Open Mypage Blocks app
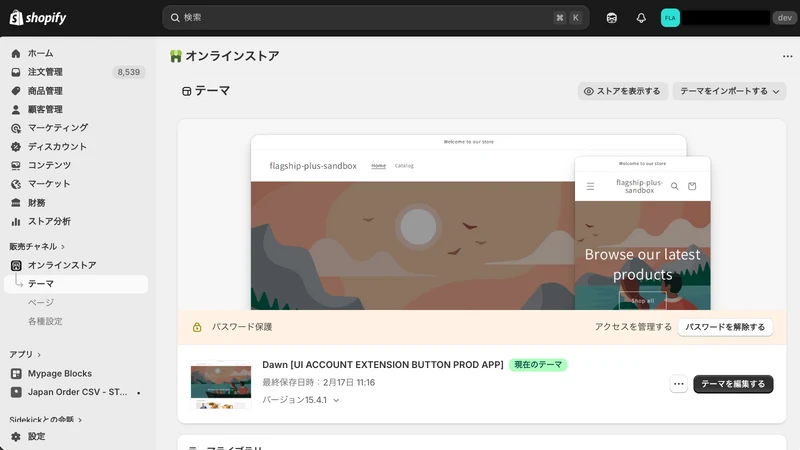The width and height of the screenshot is (800, 450). click(60, 373)
